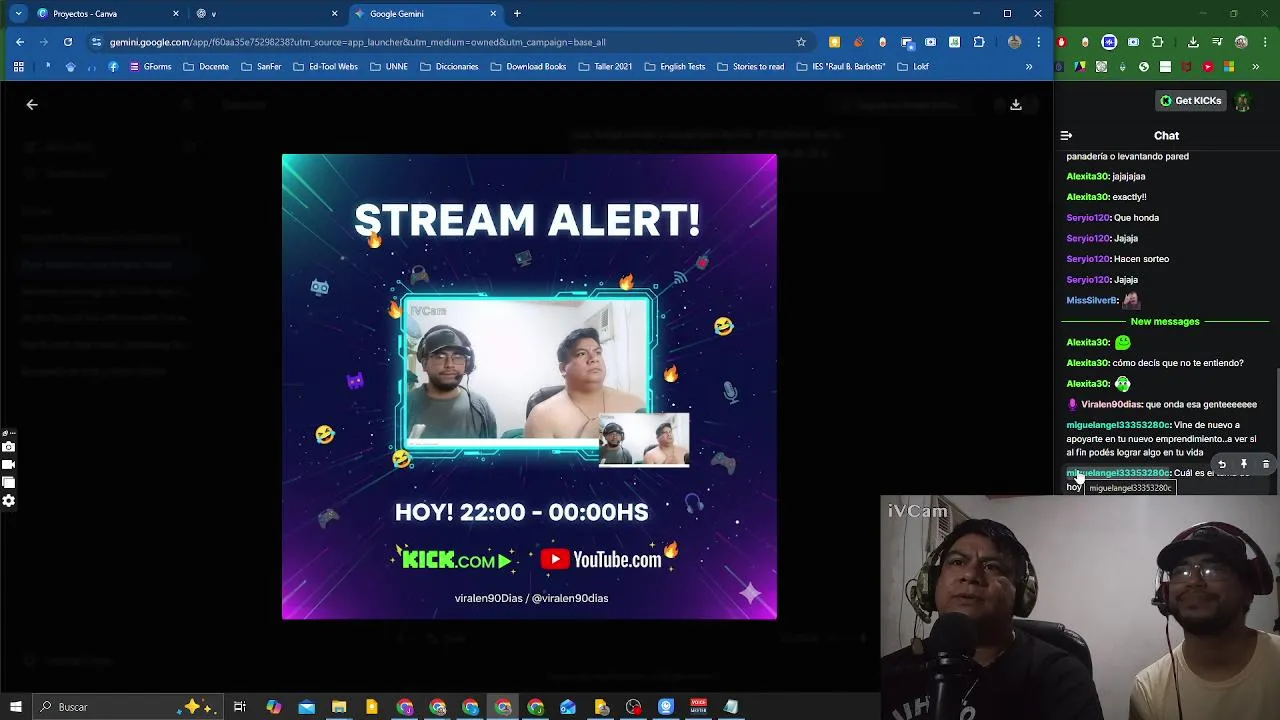The width and height of the screenshot is (1280, 720).
Task: Reload the Gemini page
Action: [x=68, y=42]
